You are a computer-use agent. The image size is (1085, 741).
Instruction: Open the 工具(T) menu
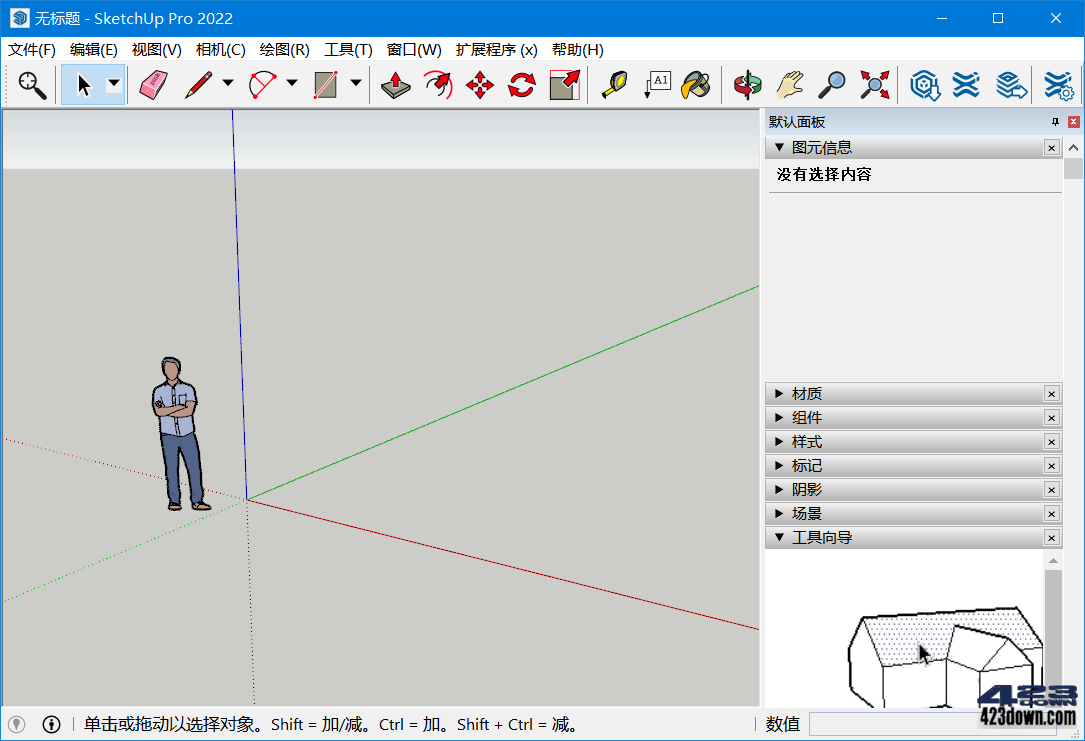[x=348, y=50]
